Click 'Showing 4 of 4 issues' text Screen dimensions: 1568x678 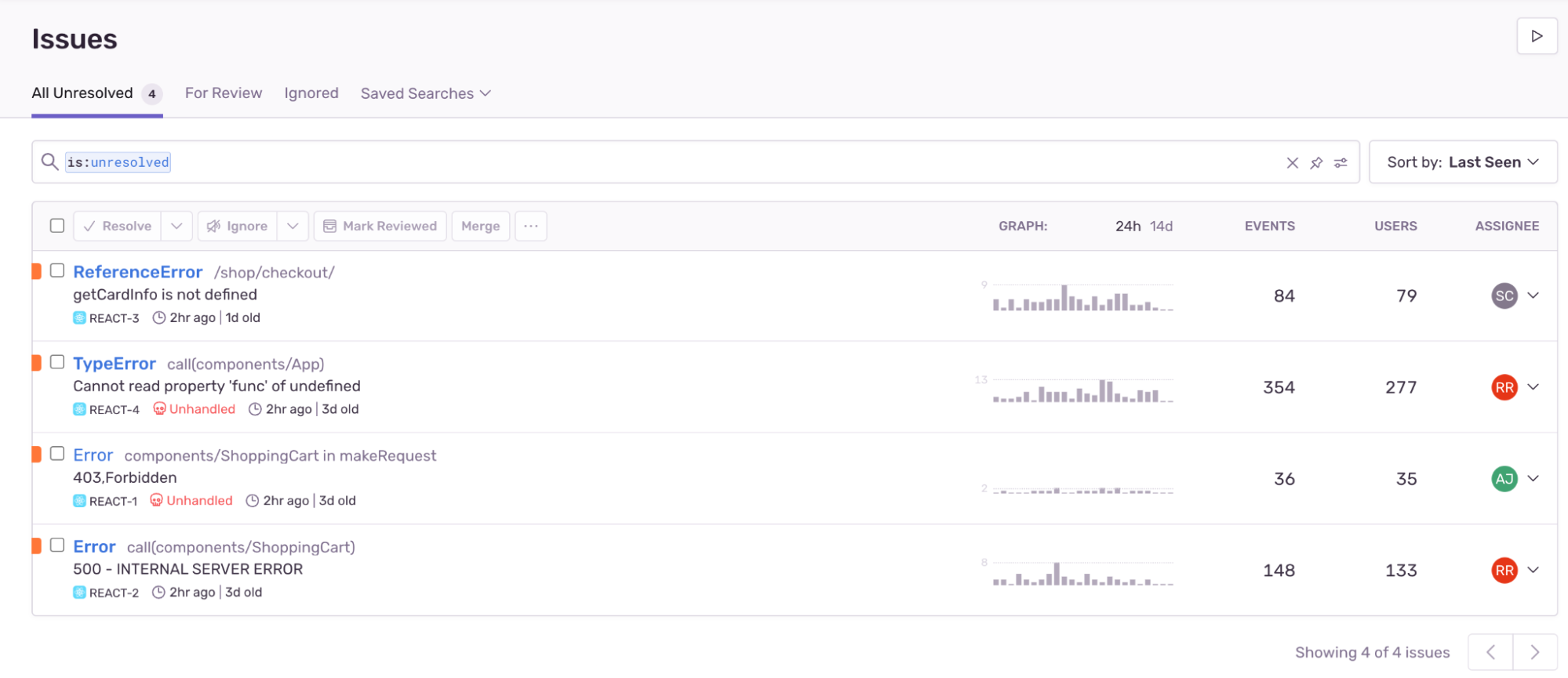point(1372,652)
